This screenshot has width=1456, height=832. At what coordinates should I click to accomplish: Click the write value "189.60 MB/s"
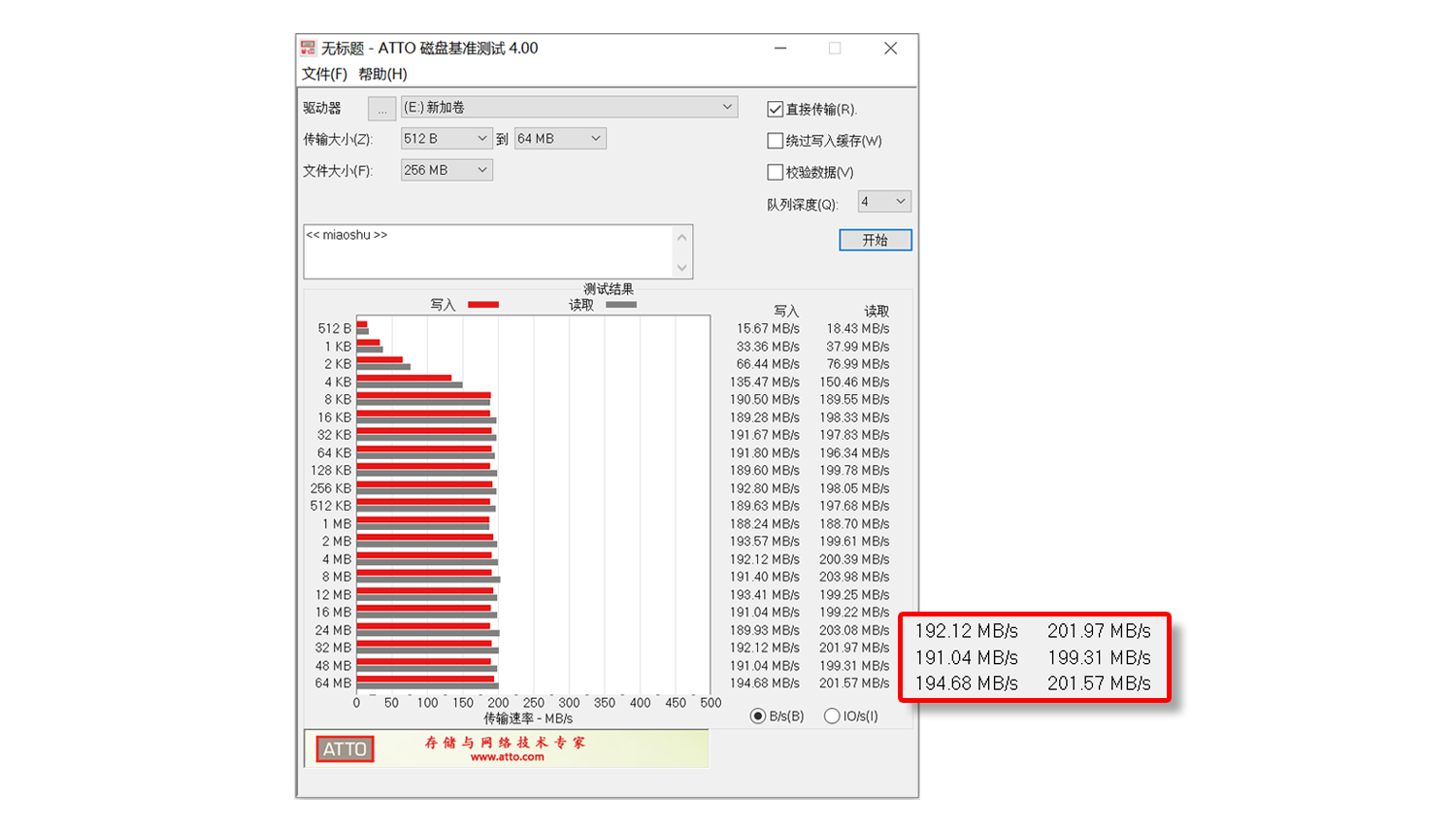tap(765, 471)
